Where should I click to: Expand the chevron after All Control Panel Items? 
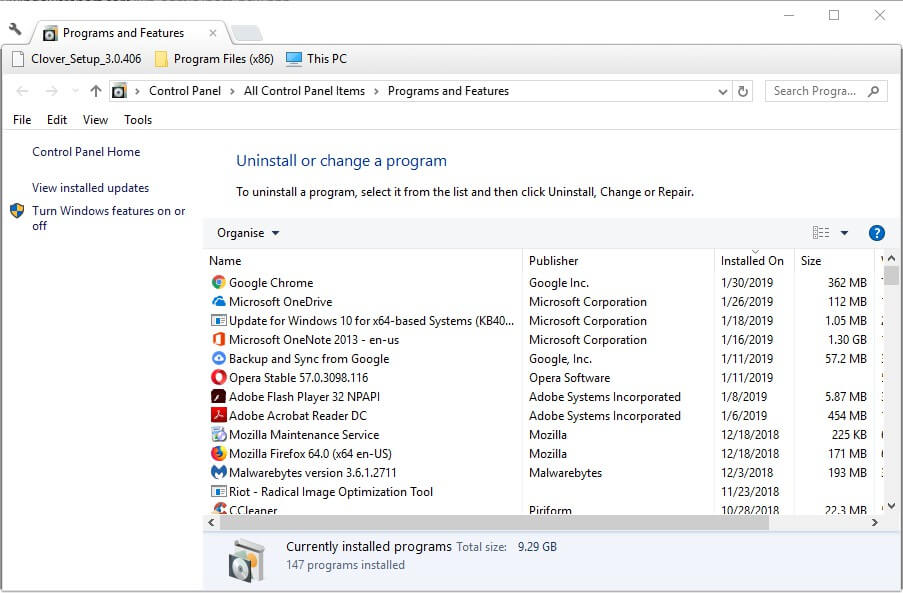click(x=376, y=91)
